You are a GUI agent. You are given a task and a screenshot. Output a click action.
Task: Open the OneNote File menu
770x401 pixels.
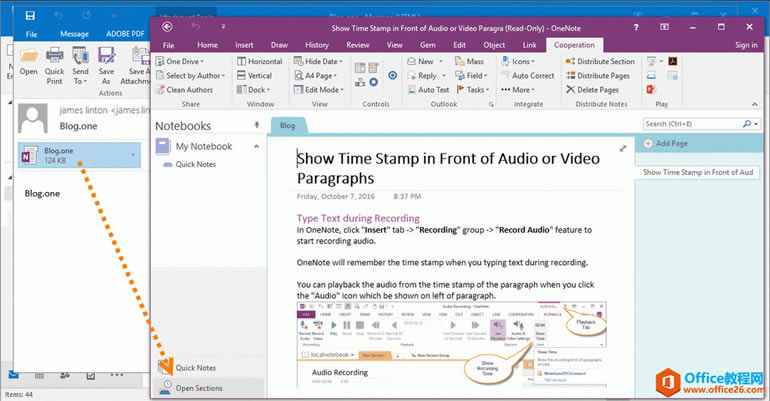168,45
